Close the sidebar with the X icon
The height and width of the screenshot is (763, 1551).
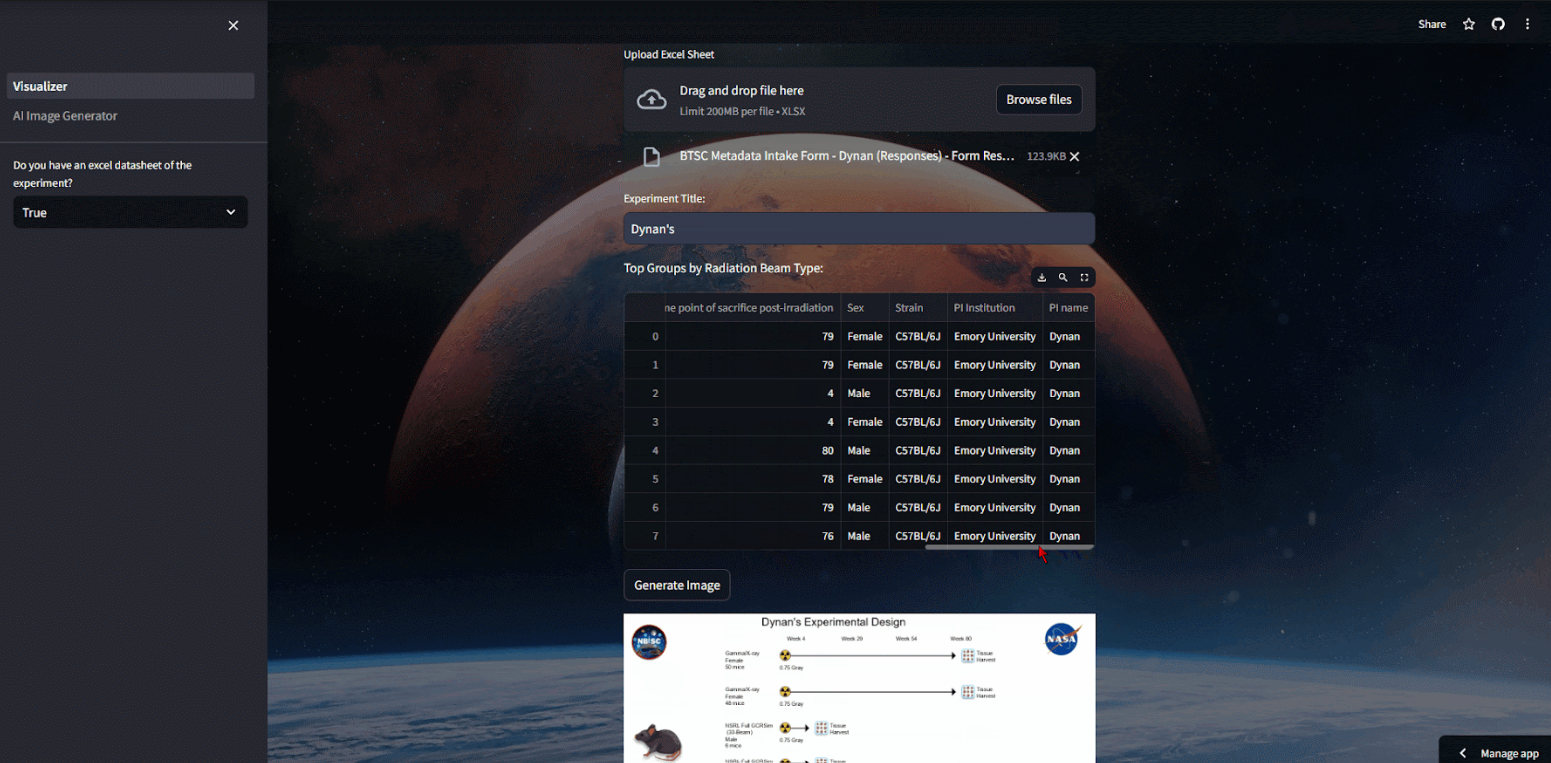pyautogui.click(x=233, y=26)
